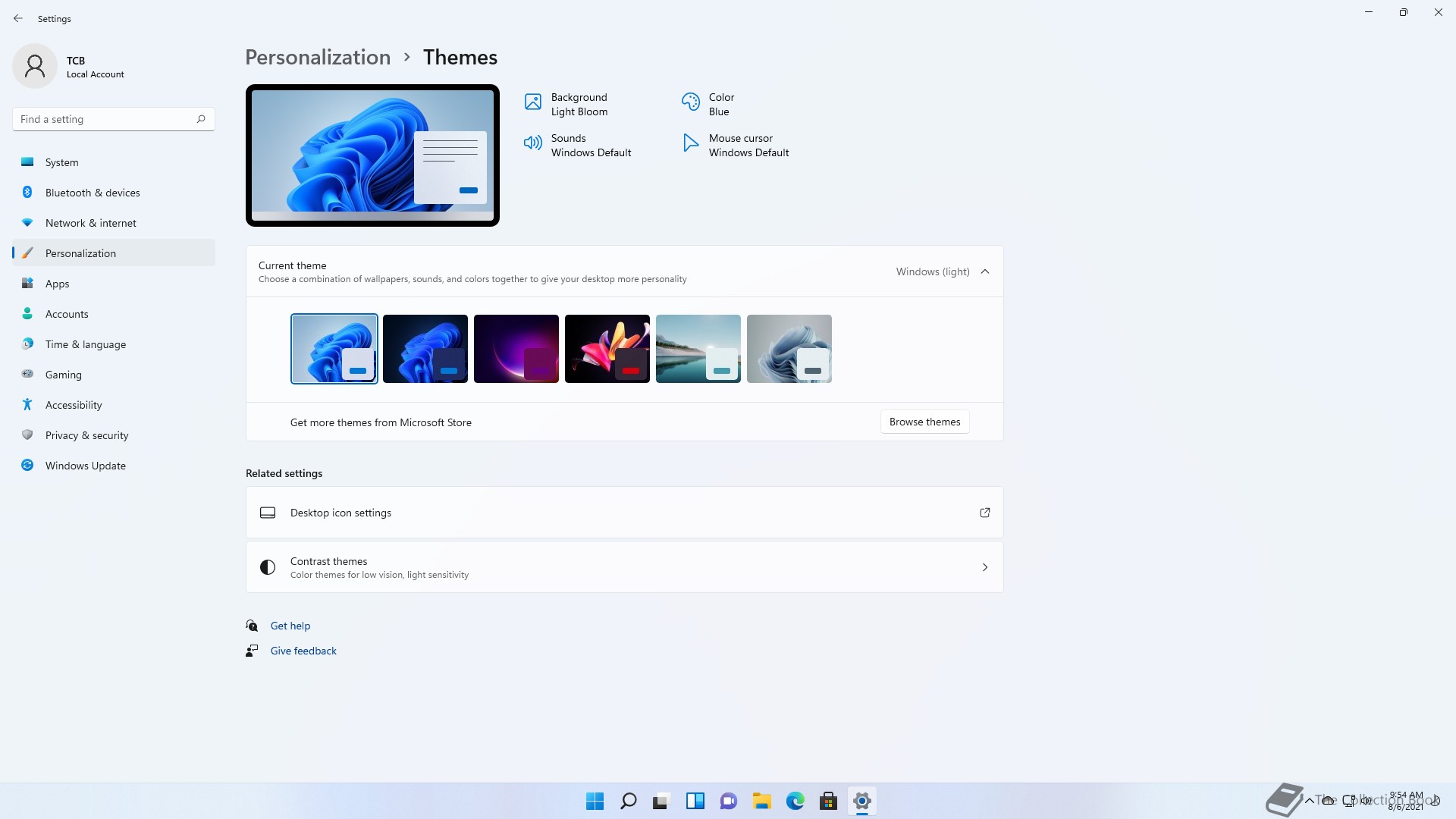
Task: Expand Contrast themes chevron
Action: coord(984,567)
